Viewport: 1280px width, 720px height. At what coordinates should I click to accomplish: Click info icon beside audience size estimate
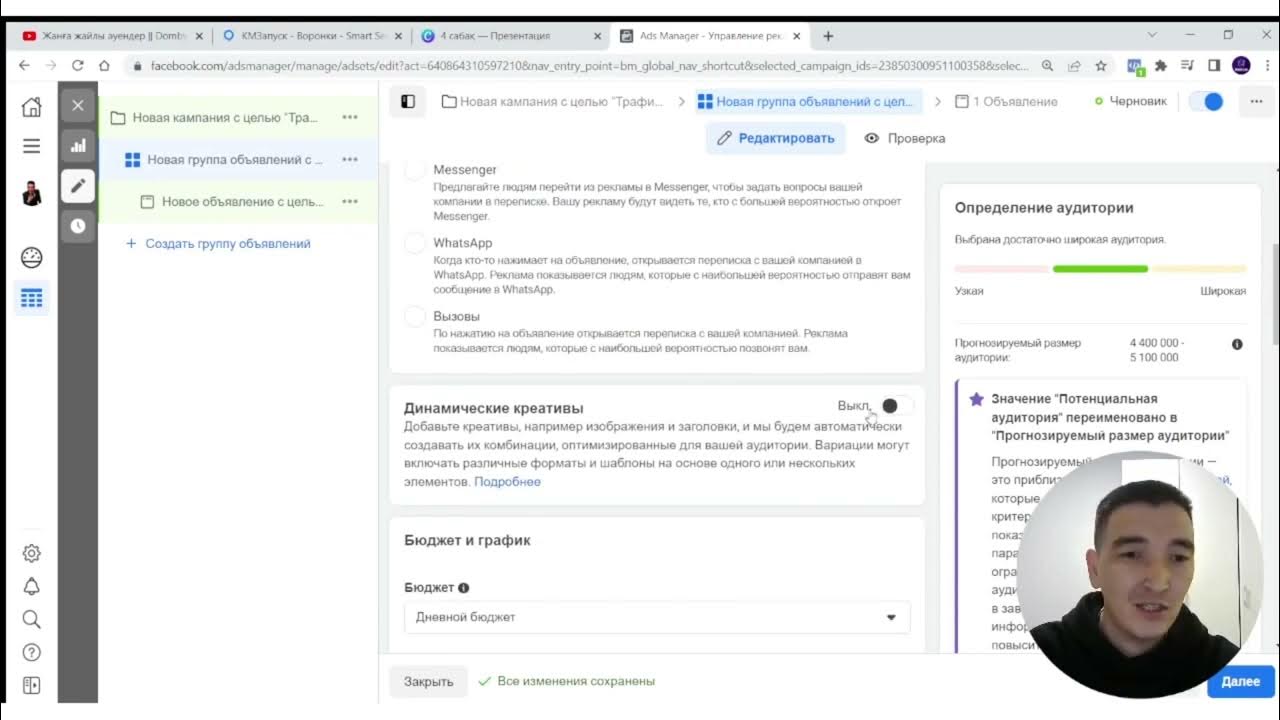1237,344
